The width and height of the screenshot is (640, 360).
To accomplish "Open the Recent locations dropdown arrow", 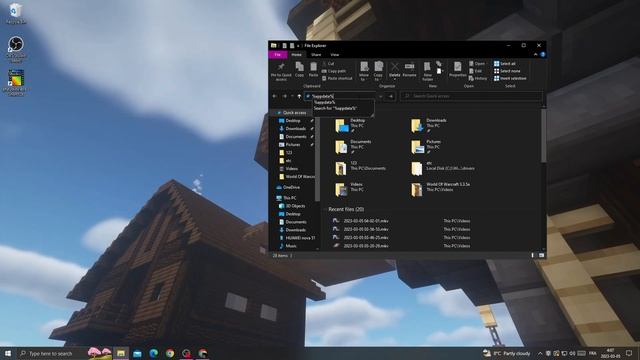I will coord(292,96).
